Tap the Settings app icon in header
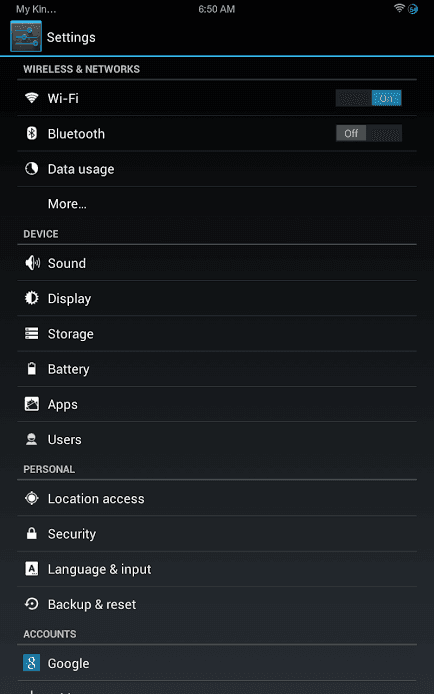The width and height of the screenshot is (434, 694). pyautogui.click(x=26, y=36)
